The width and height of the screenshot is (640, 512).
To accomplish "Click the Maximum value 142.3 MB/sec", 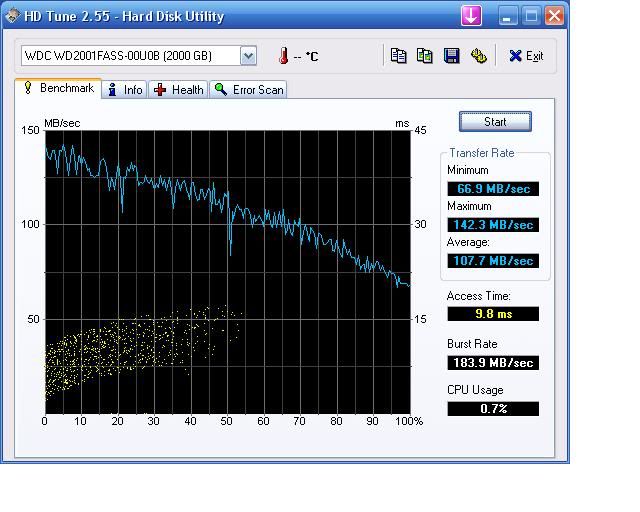I will (x=493, y=225).
